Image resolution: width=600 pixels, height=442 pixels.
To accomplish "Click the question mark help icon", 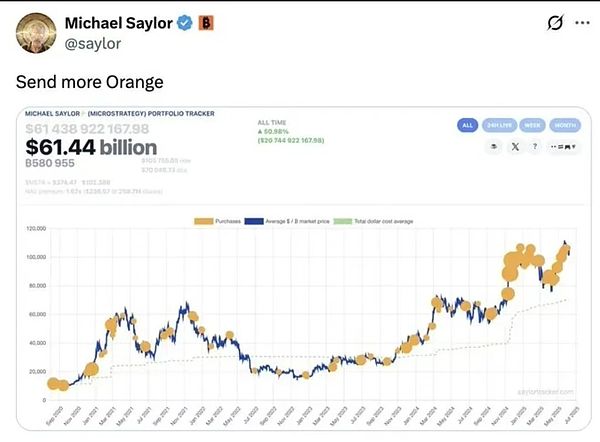I will pos(536,146).
